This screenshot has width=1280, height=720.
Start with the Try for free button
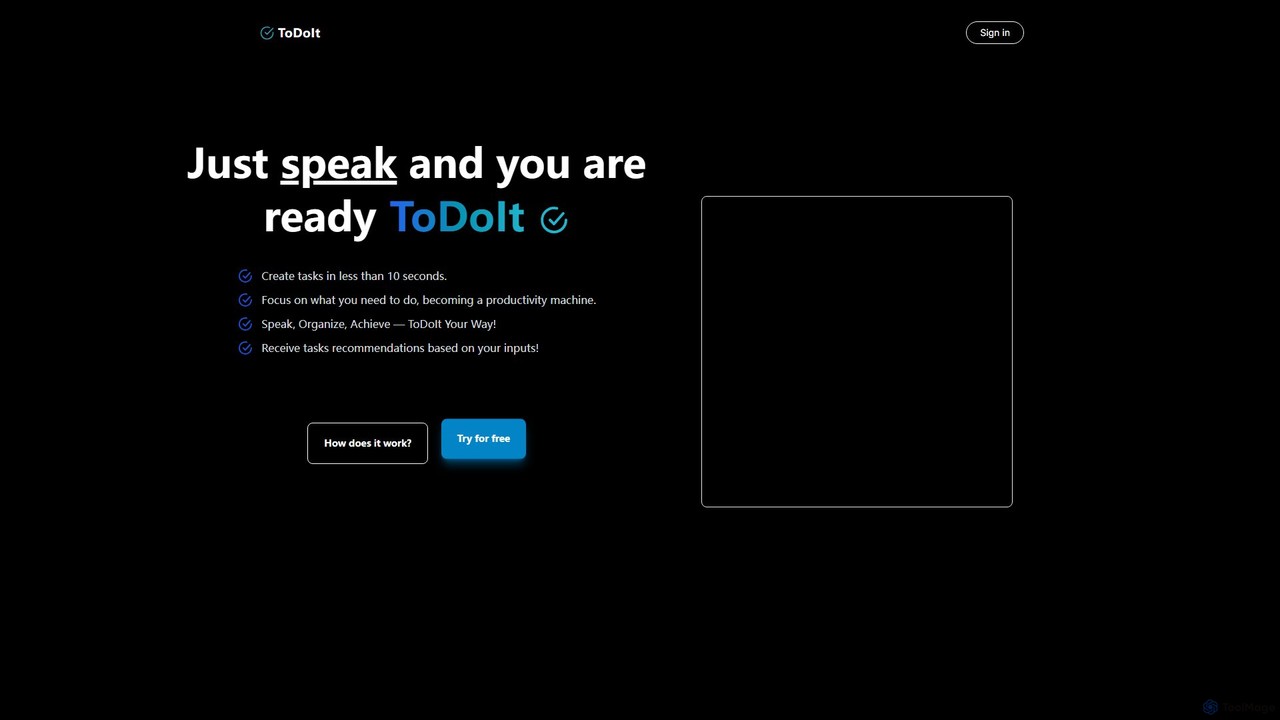click(483, 438)
